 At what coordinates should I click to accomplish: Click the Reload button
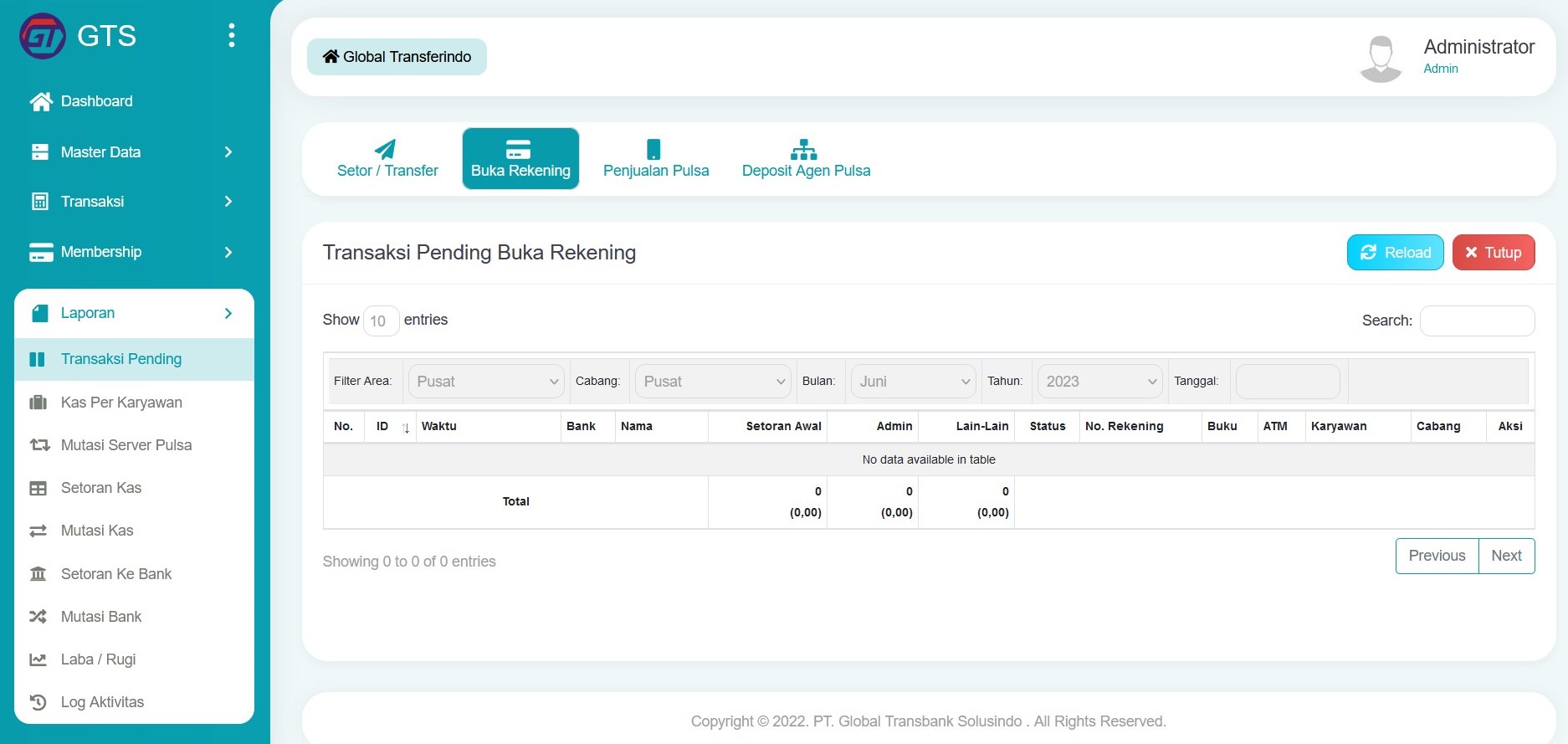coord(1395,253)
